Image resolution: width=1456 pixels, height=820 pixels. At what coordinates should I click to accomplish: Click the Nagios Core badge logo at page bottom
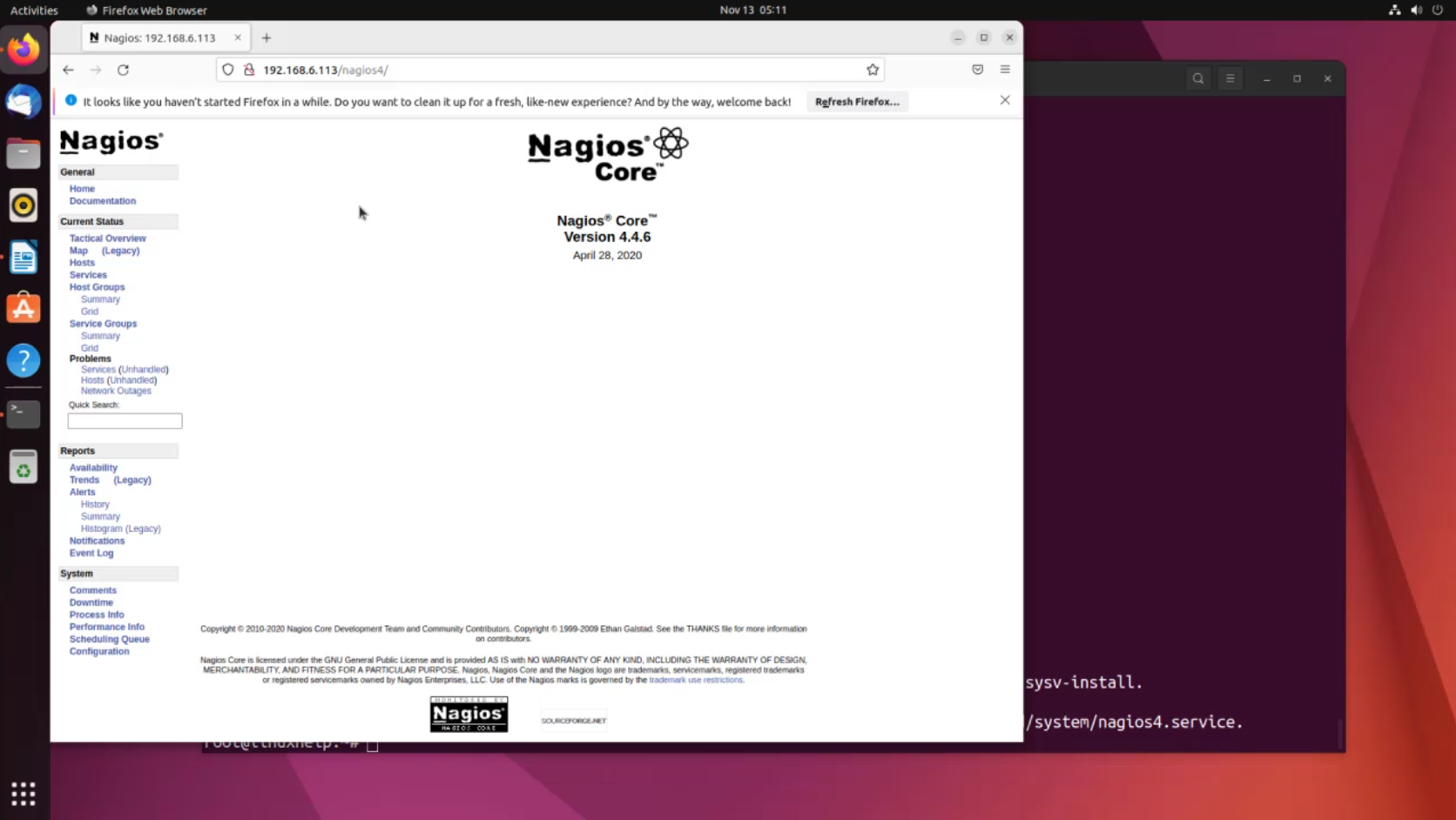tap(468, 715)
